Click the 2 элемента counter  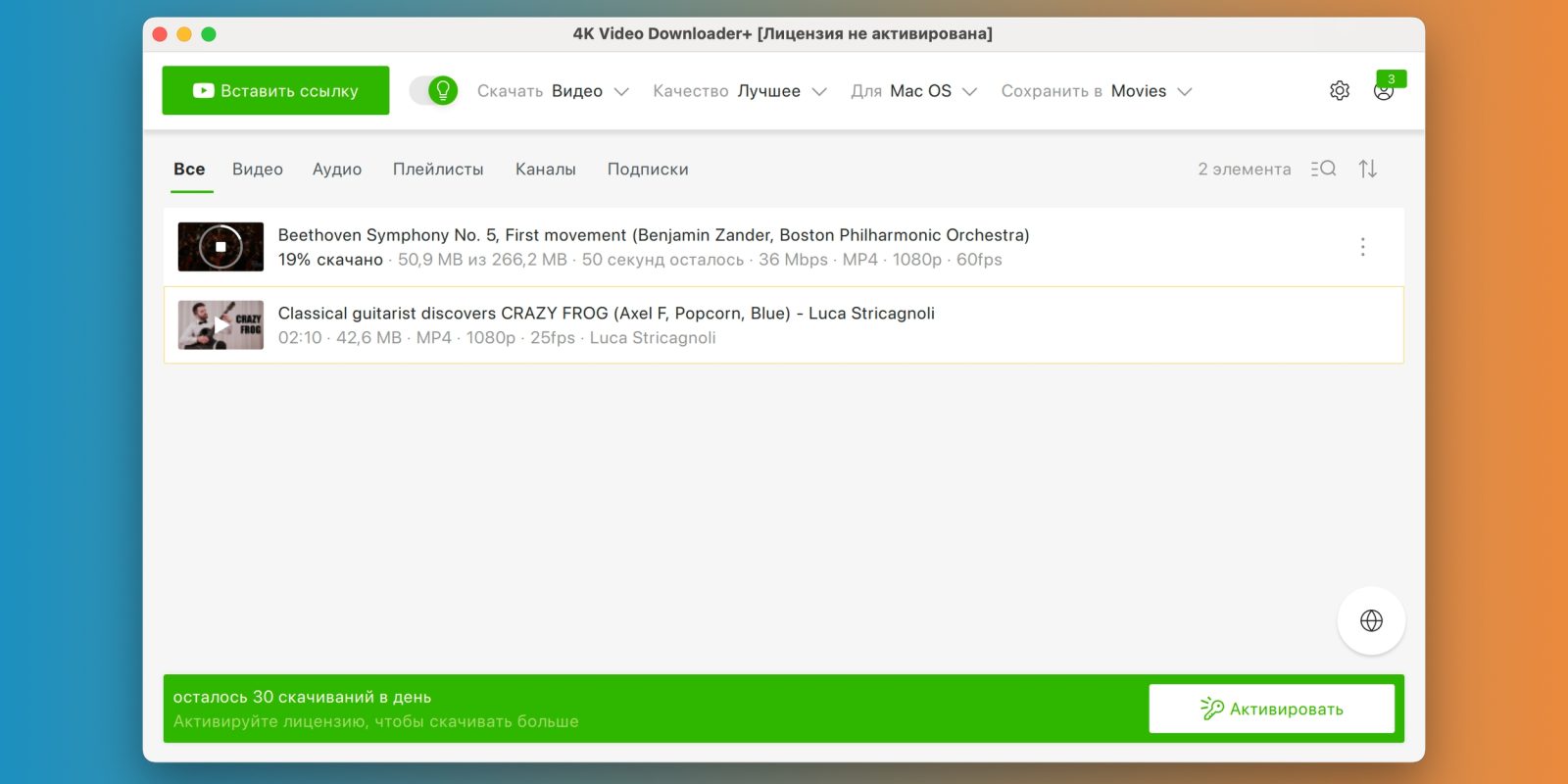pos(1245,169)
